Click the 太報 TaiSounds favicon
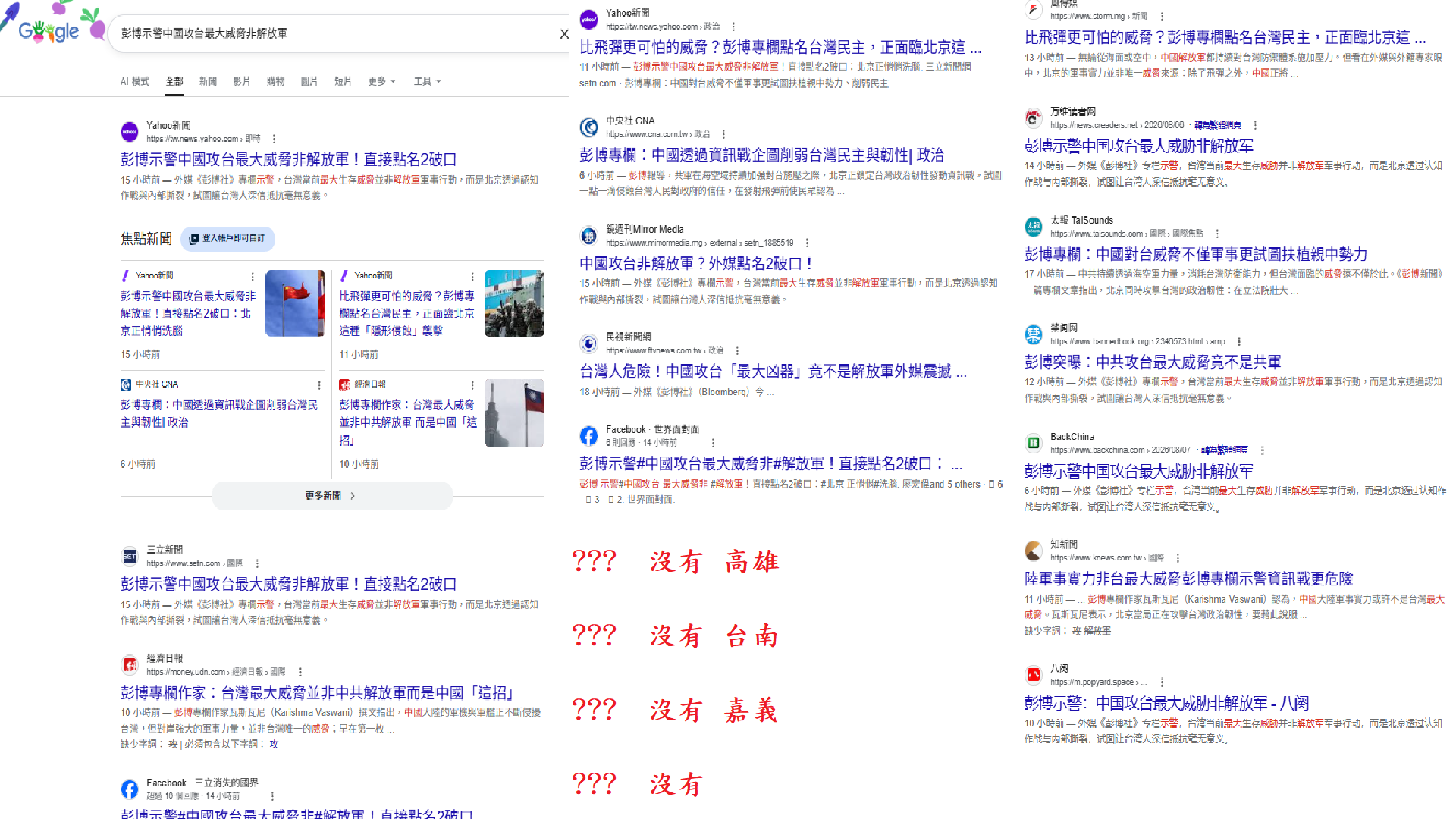The height and width of the screenshot is (819, 1456). tap(1033, 227)
